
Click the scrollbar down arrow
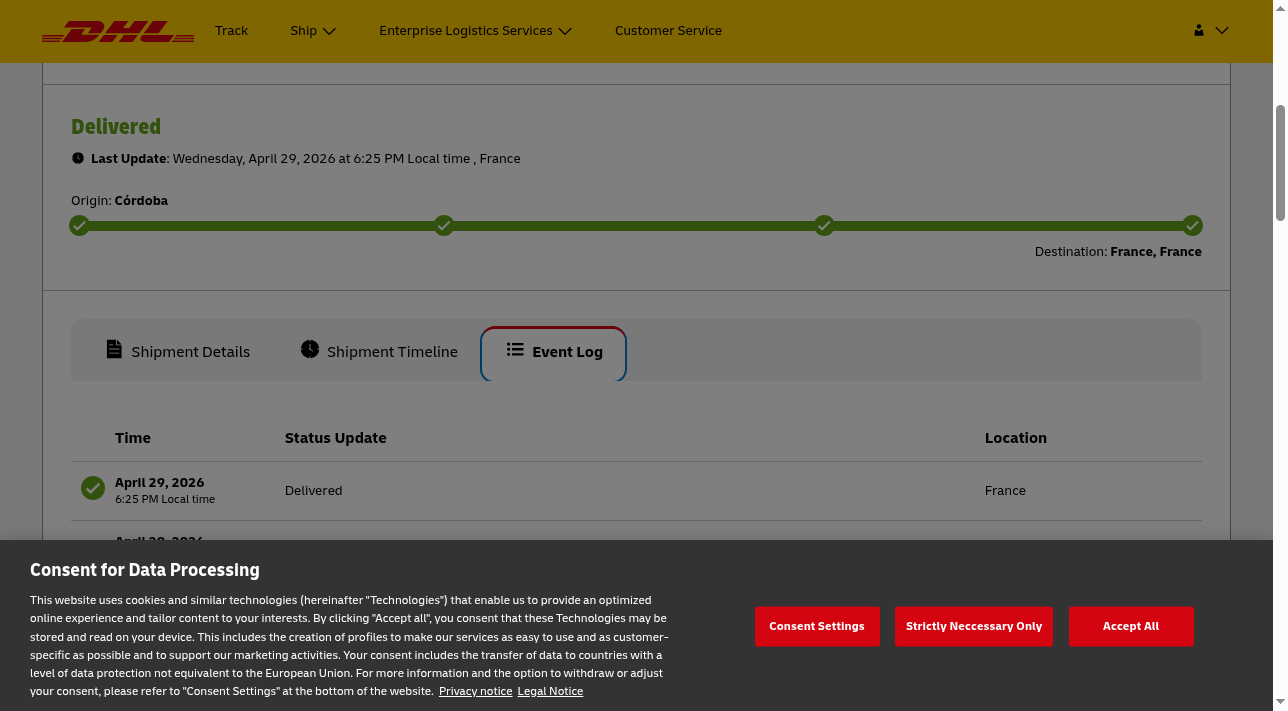pyautogui.click(x=1280, y=703)
